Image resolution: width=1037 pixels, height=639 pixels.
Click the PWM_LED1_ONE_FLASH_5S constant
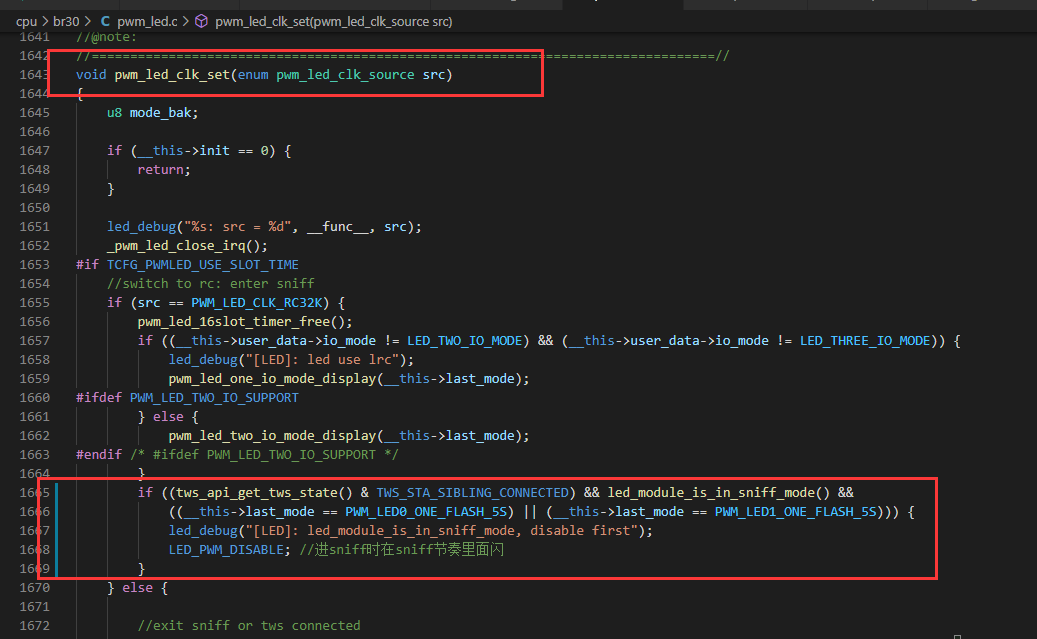click(796, 512)
